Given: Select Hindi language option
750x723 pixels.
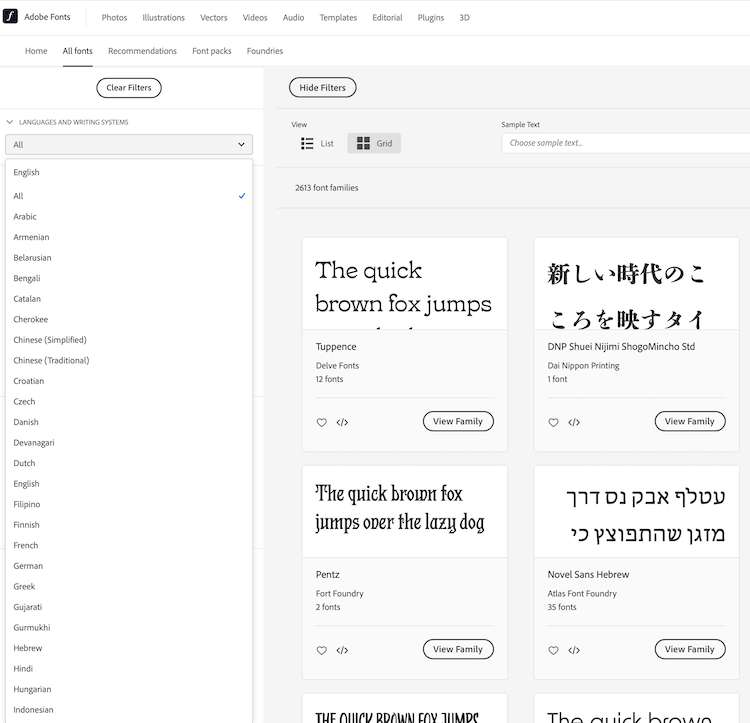Looking at the screenshot, I should coord(129,669).
